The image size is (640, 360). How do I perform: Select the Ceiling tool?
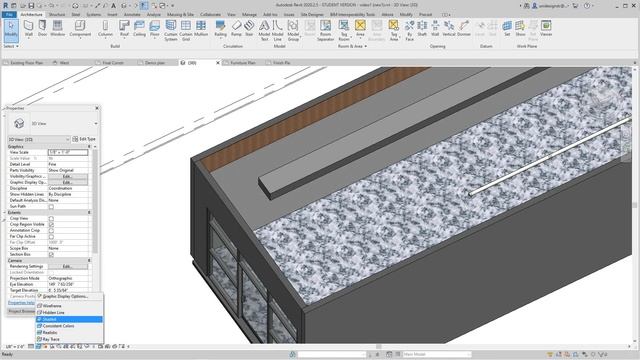coord(139,29)
